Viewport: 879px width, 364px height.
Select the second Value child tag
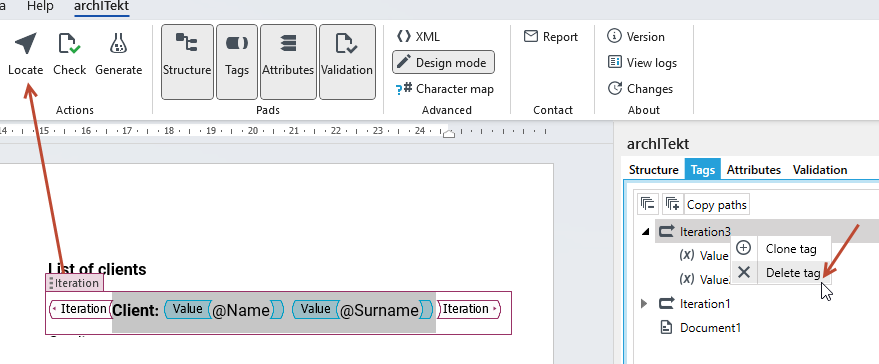[x=703, y=279]
